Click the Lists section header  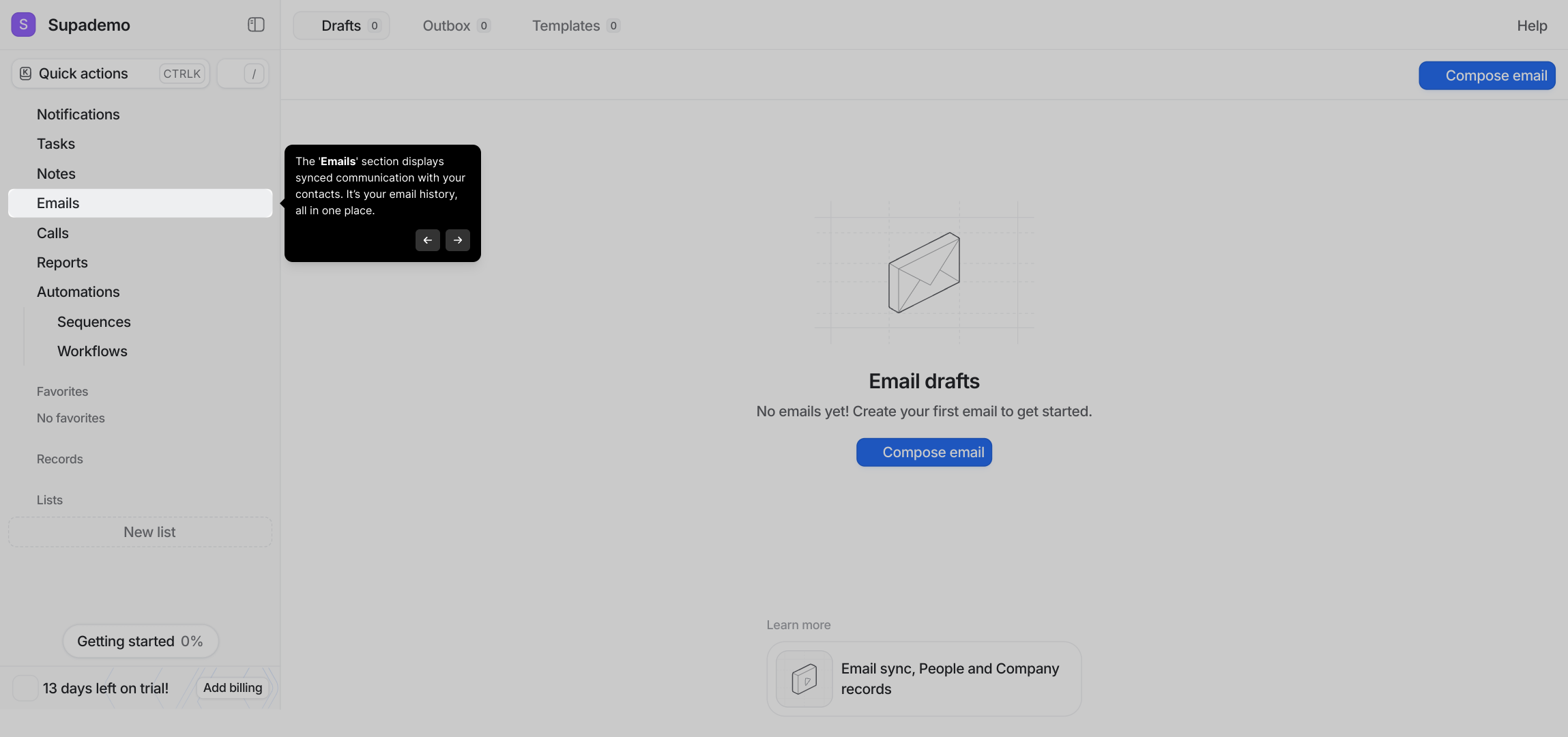click(50, 500)
